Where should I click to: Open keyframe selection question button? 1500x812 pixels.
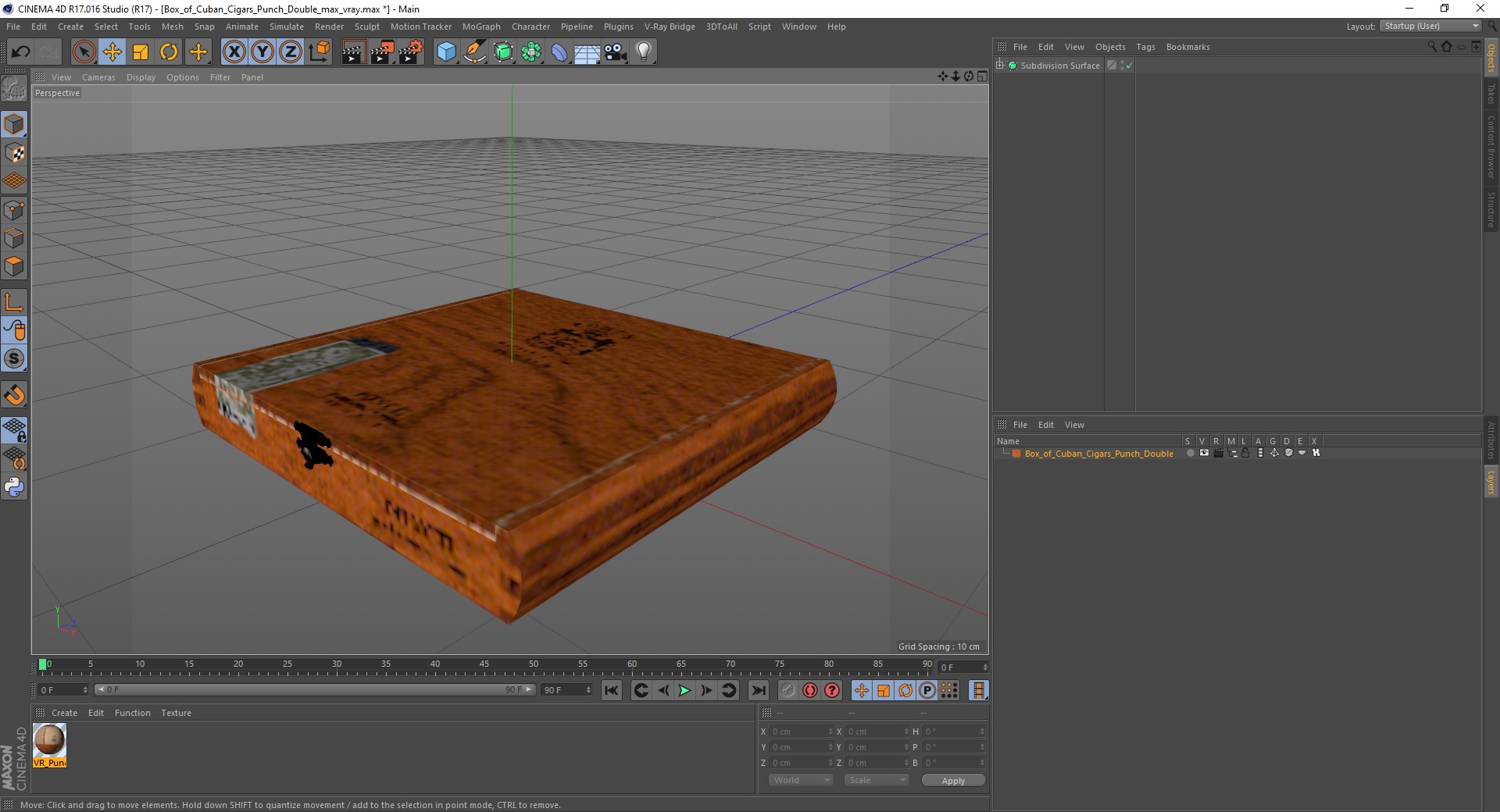point(832,690)
